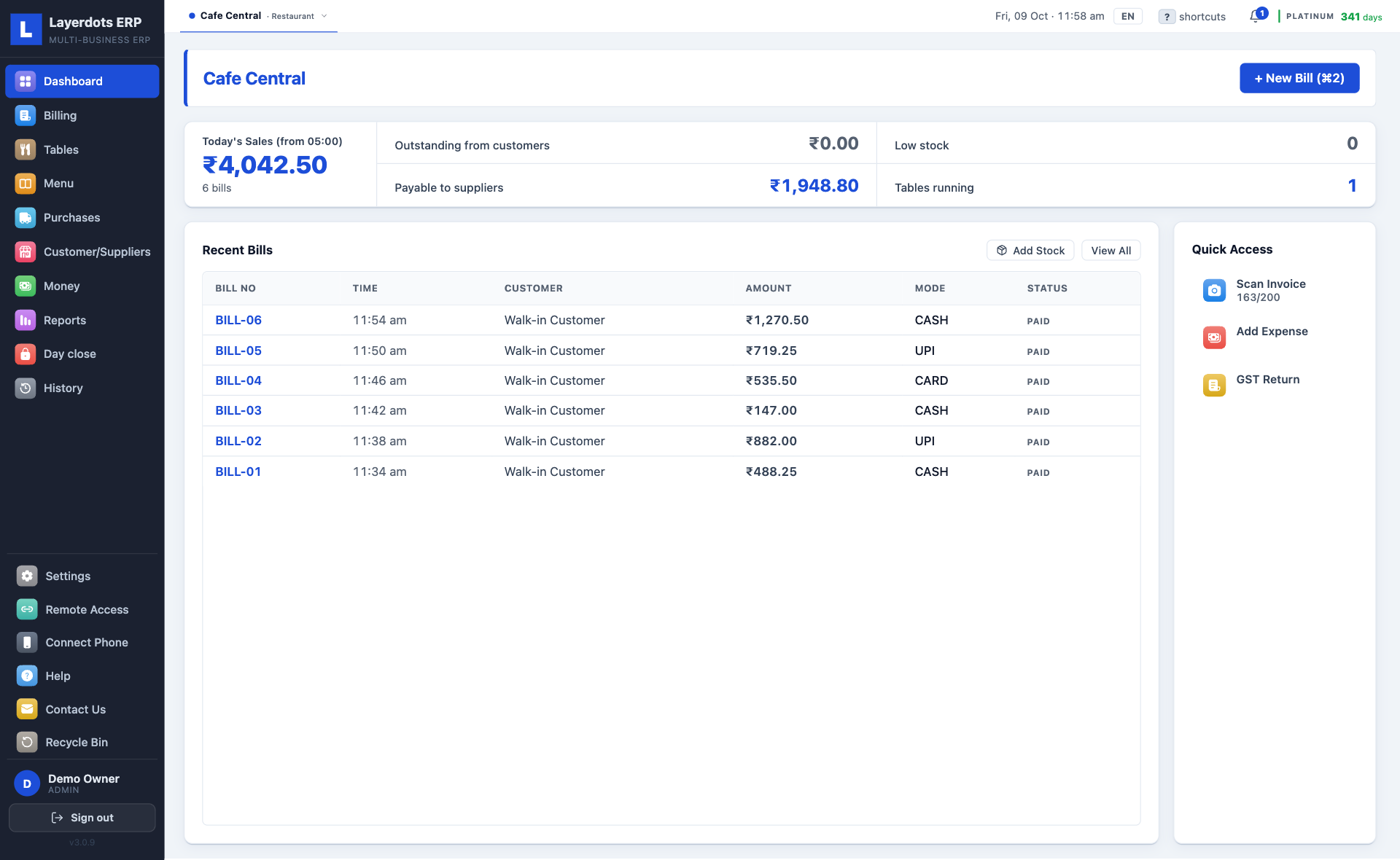The width and height of the screenshot is (1400, 860).
Task: Open the GST Return yellow icon
Action: tap(1214, 385)
